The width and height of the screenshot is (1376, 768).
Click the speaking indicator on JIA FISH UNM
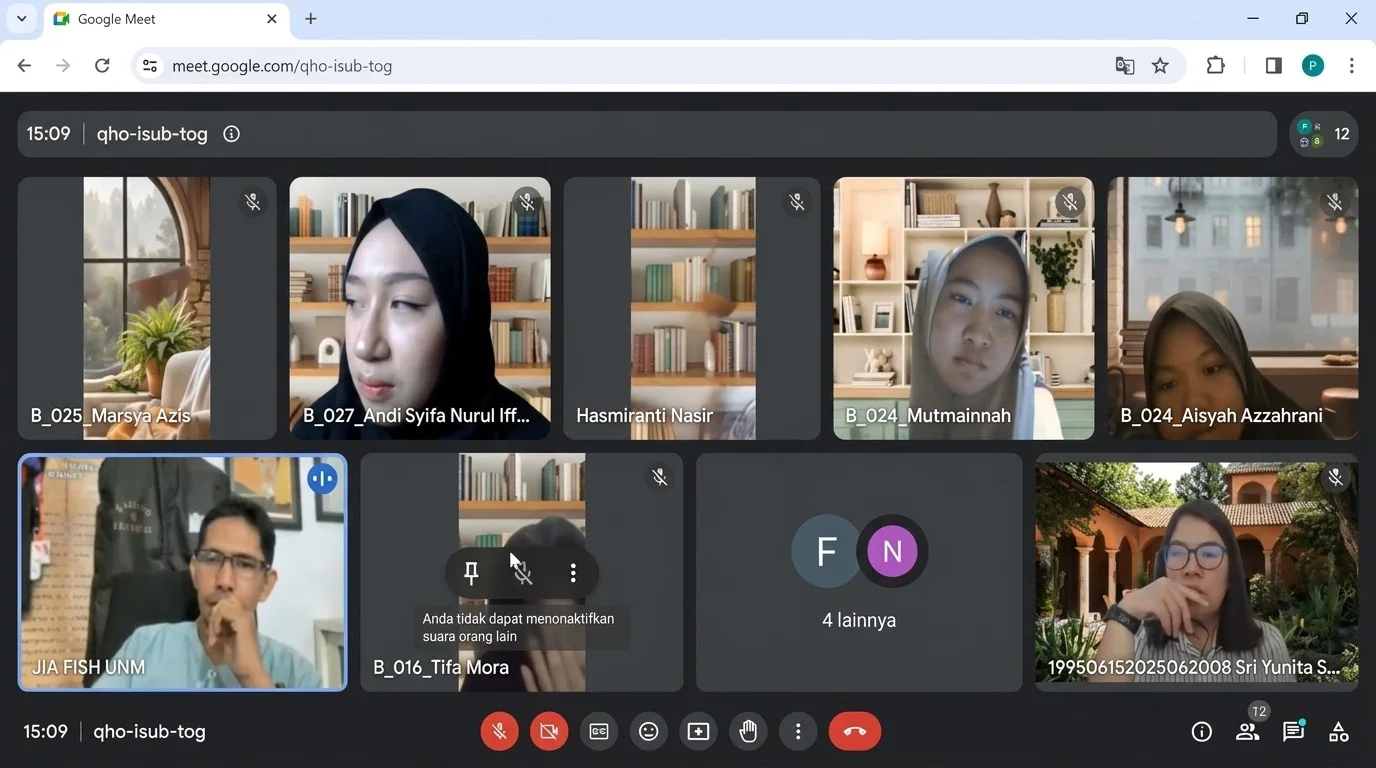click(322, 479)
